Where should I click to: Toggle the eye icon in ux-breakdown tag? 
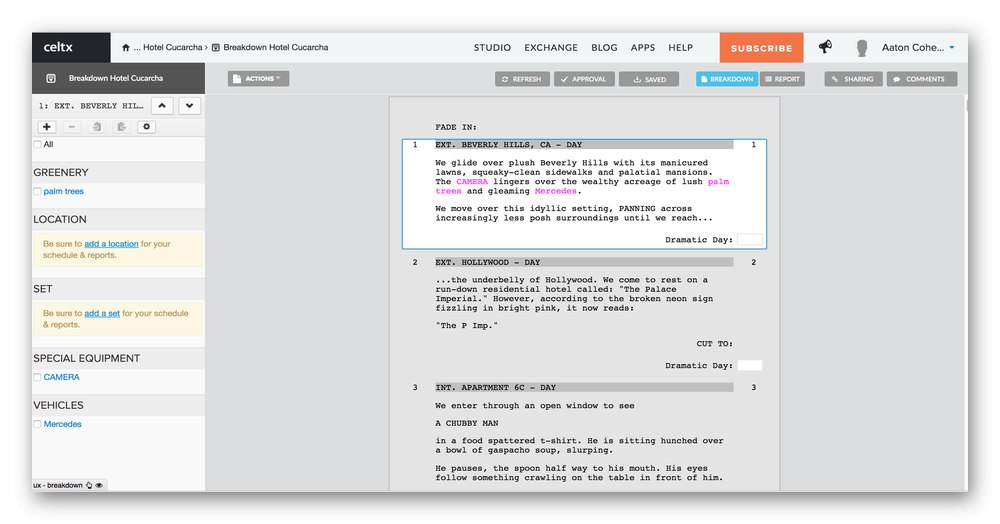(99, 485)
